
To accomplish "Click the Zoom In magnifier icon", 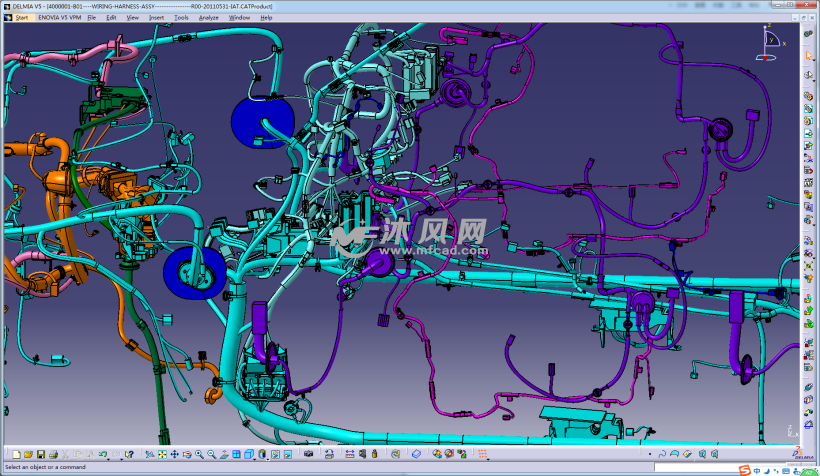I will click(199, 454).
